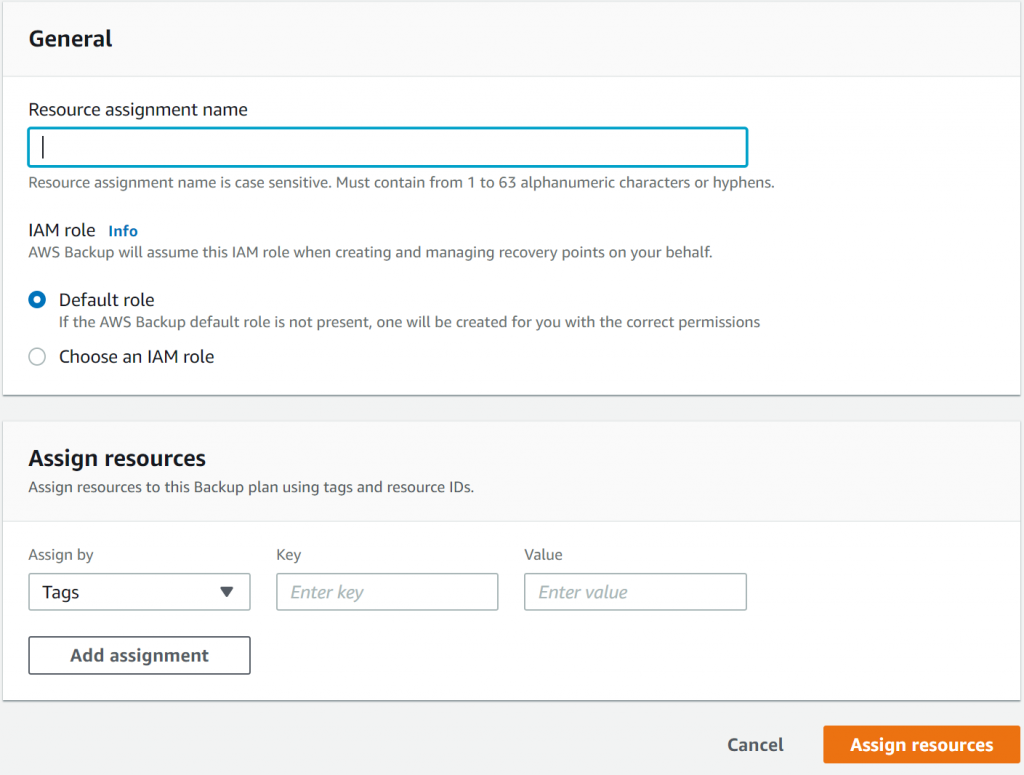Select the Default role radio option
The height and width of the screenshot is (775, 1024).
[37, 300]
